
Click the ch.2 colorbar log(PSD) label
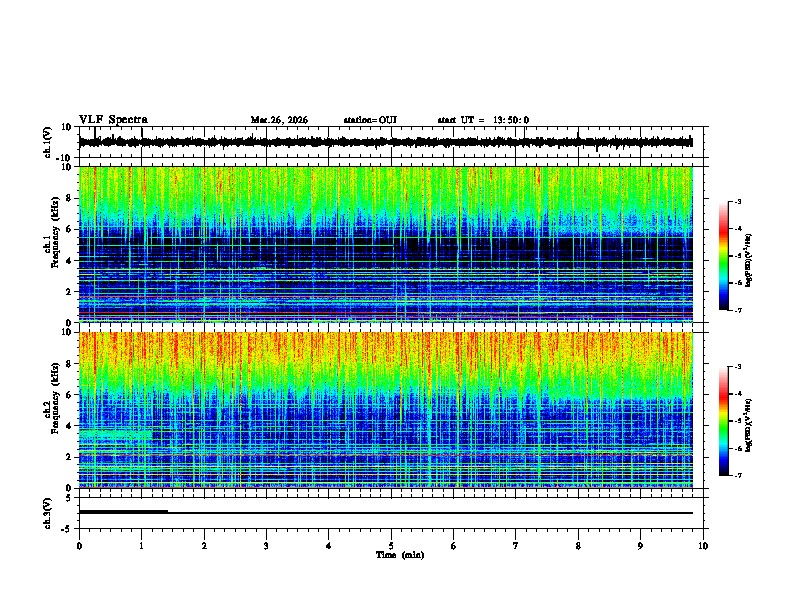(749, 425)
